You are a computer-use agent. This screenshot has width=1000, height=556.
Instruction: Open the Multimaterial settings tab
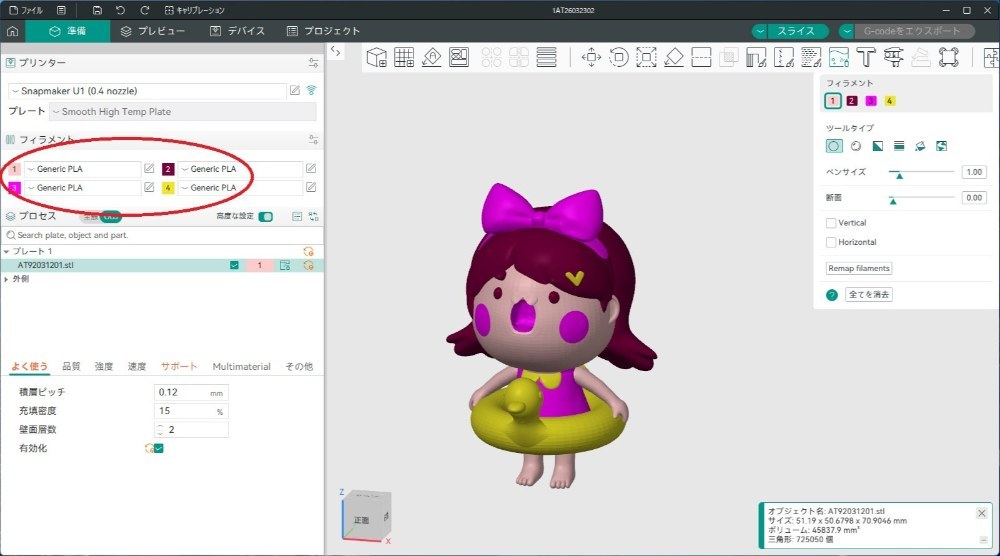(241, 366)
